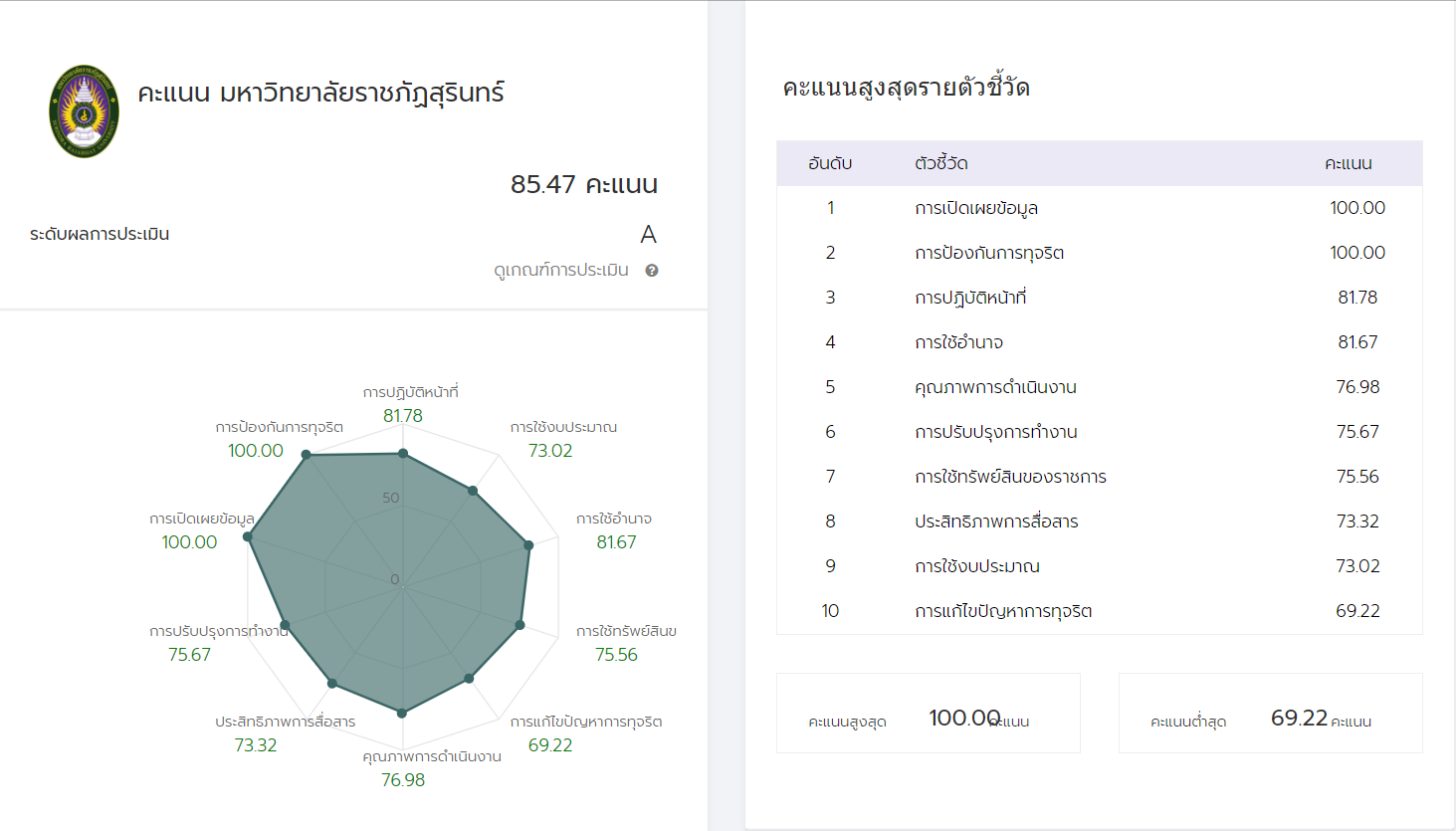Image resolution: width=1456 pixels, height=831 pixels.
Task: Select the คุณภาพการดำเนินงาน table row
Action: [1100, 387]
